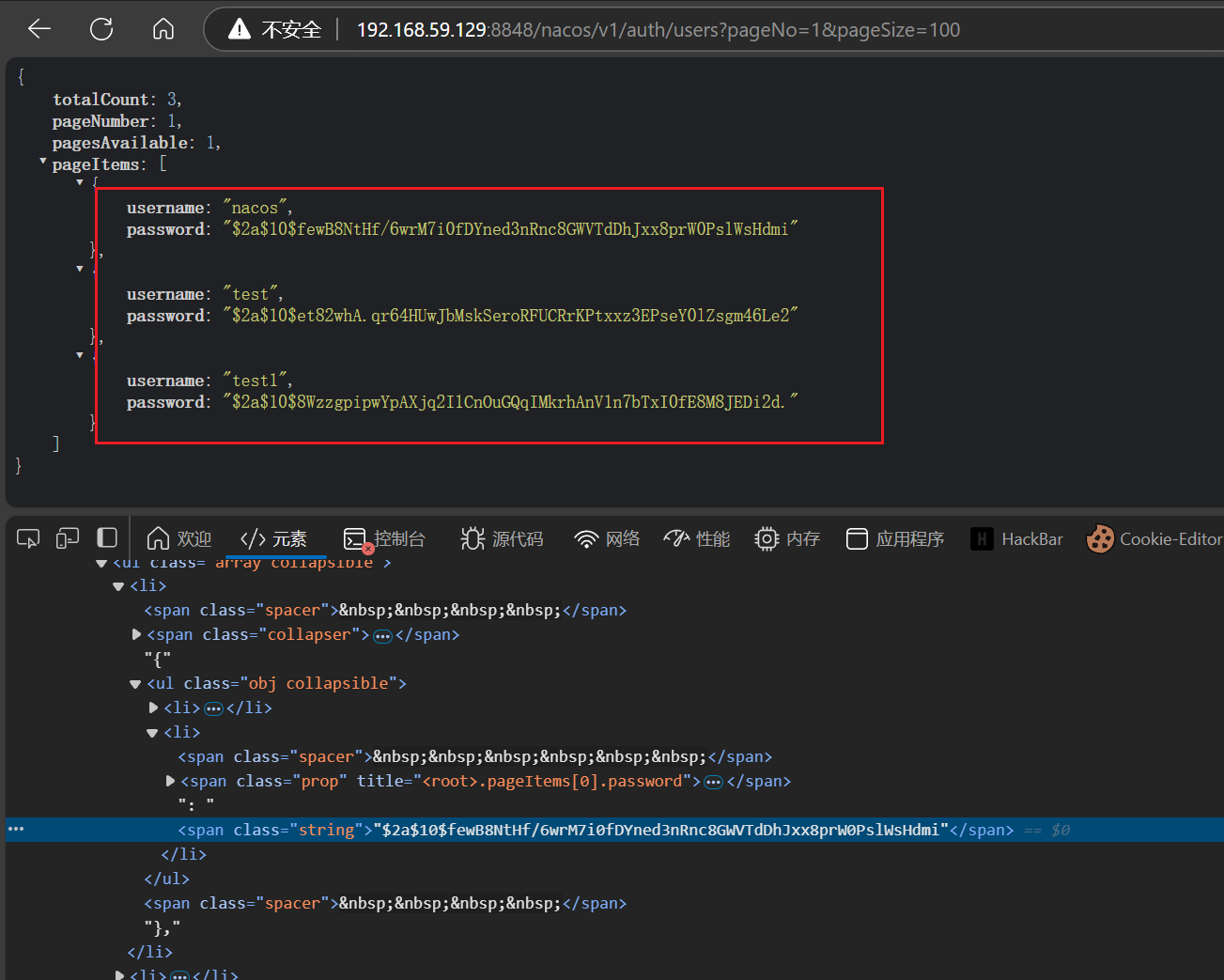
Task: Open the 应用程序 application tab
Action: click(x=895, y=538)
